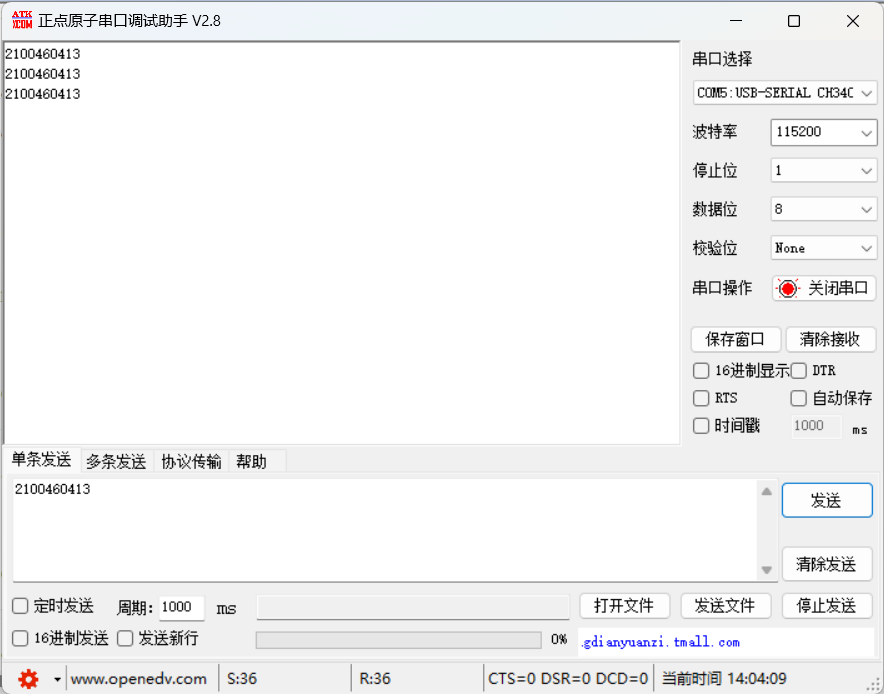Open the 停止位 dropdown

point(824,170)
